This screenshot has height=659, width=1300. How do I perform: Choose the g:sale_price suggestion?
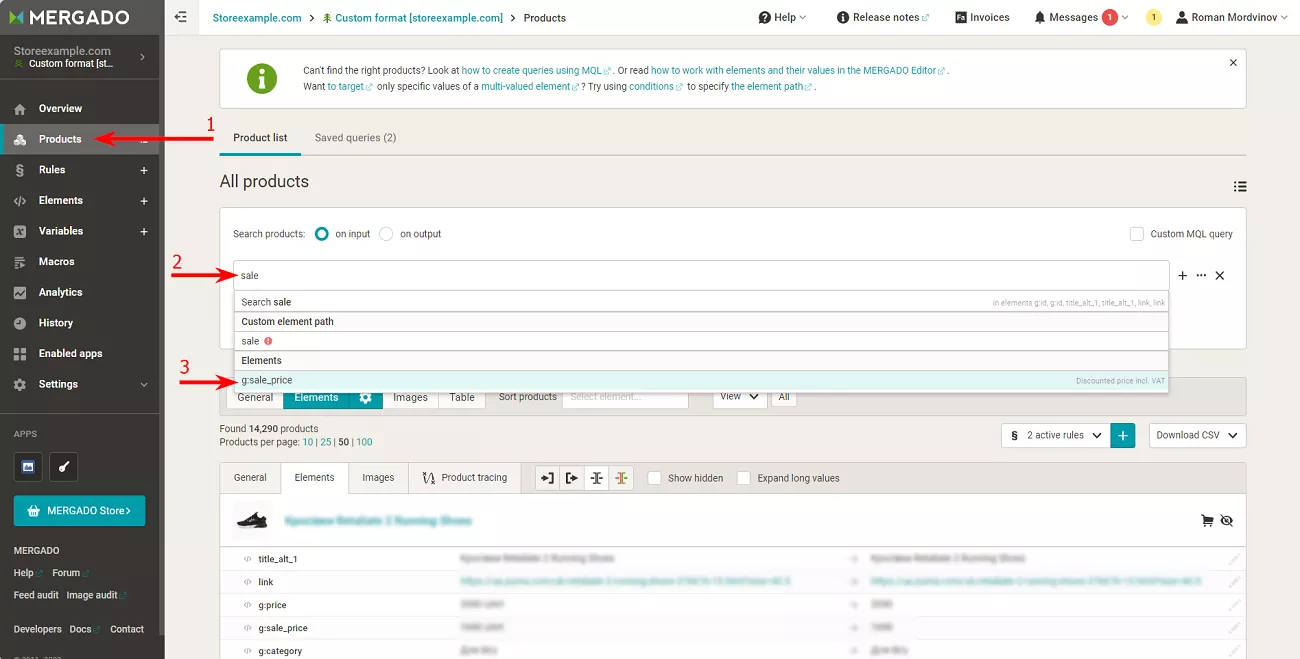701,380
